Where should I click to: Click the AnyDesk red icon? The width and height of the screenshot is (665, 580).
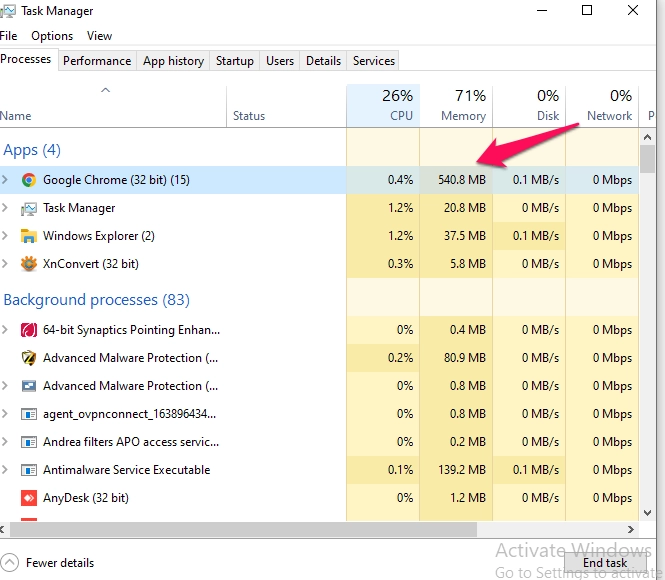pyautogui.click(x=29, y=498)
